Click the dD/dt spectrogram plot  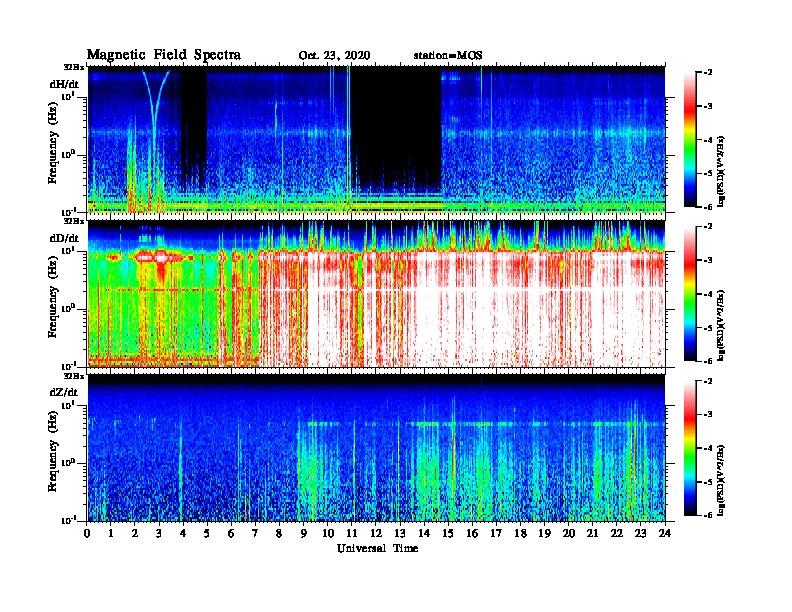pos(376,294)
